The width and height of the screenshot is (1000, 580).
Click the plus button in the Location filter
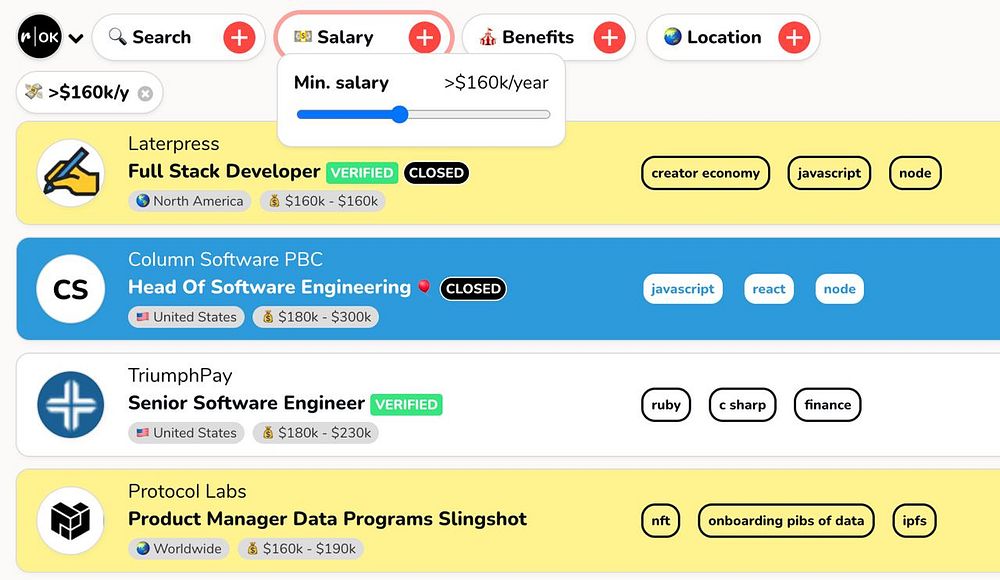tap(794, 38)
